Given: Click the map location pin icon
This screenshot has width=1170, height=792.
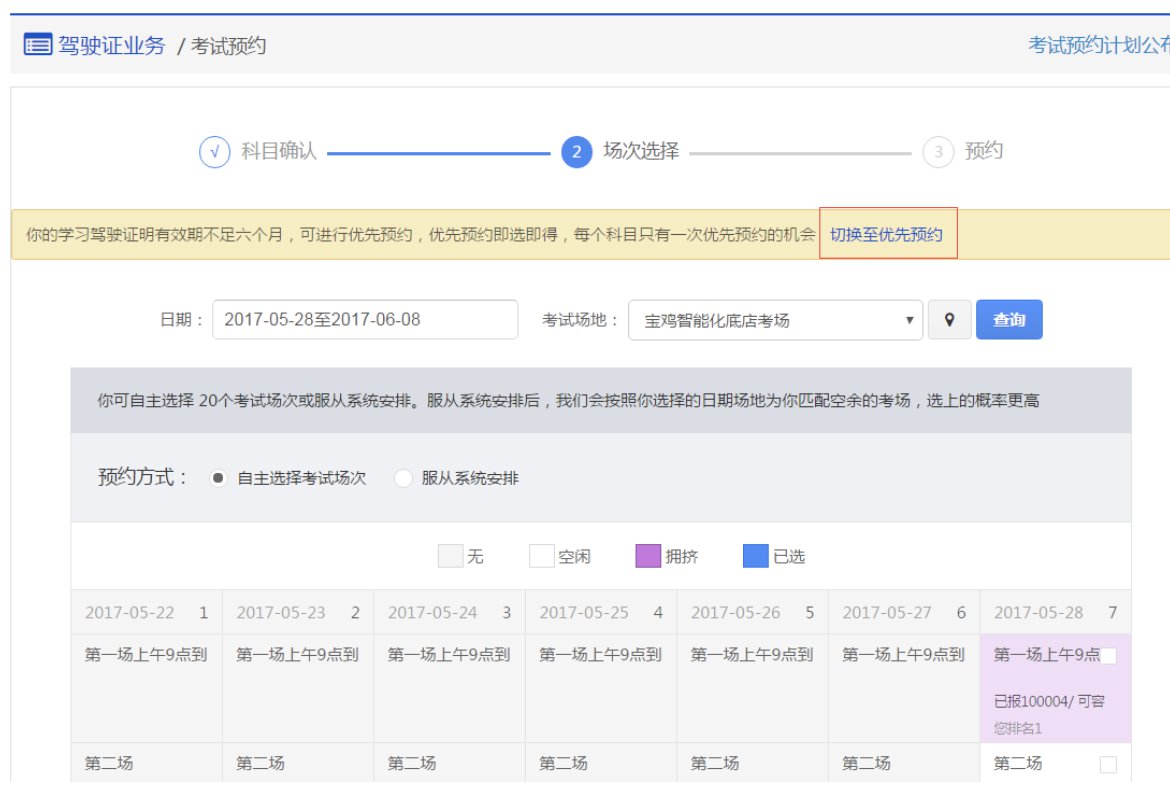Looking at the screenshot, I should (x=949, y=320).
